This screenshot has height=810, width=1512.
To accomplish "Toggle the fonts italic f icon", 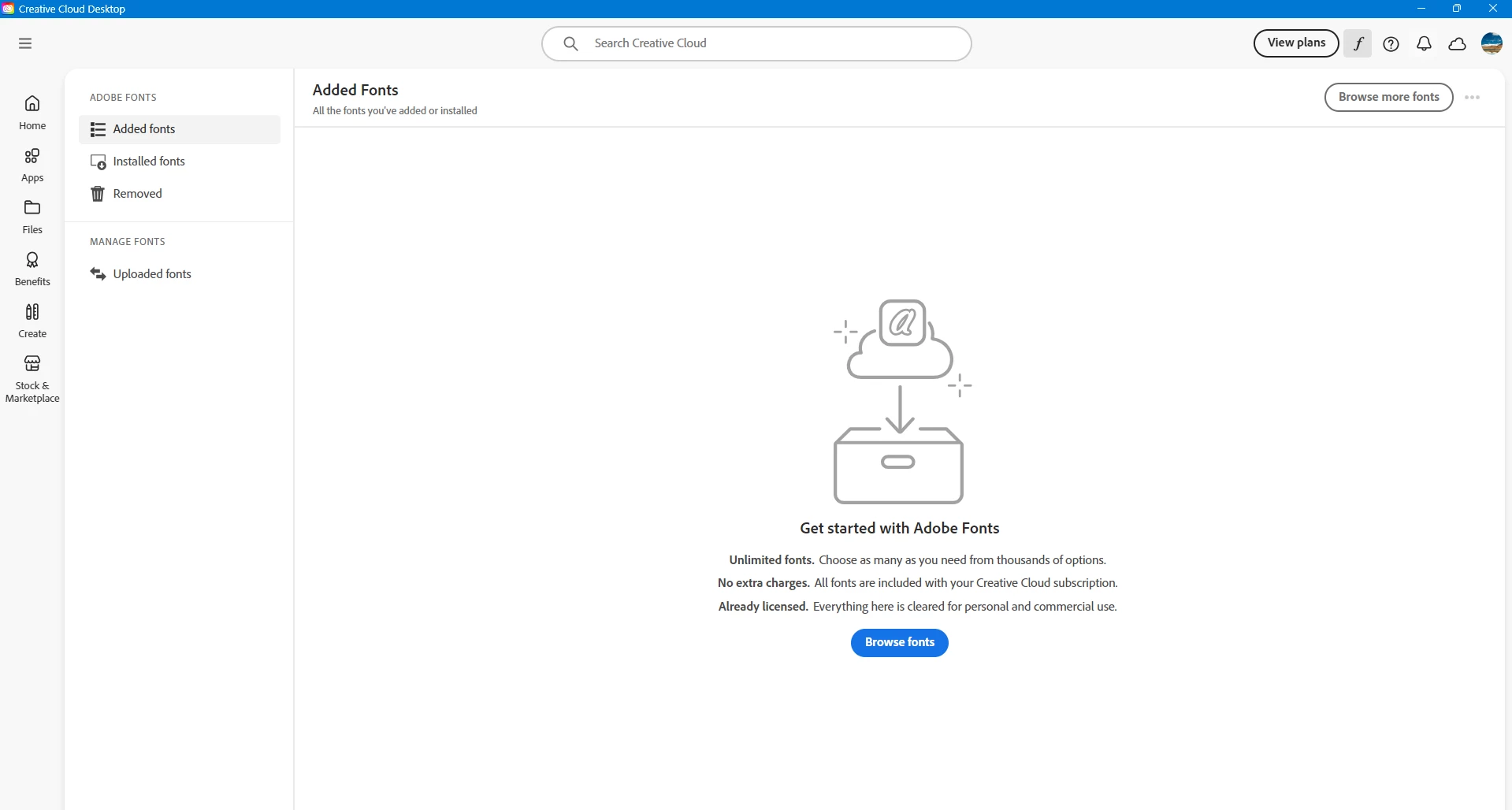I will tap(1358, 43).
